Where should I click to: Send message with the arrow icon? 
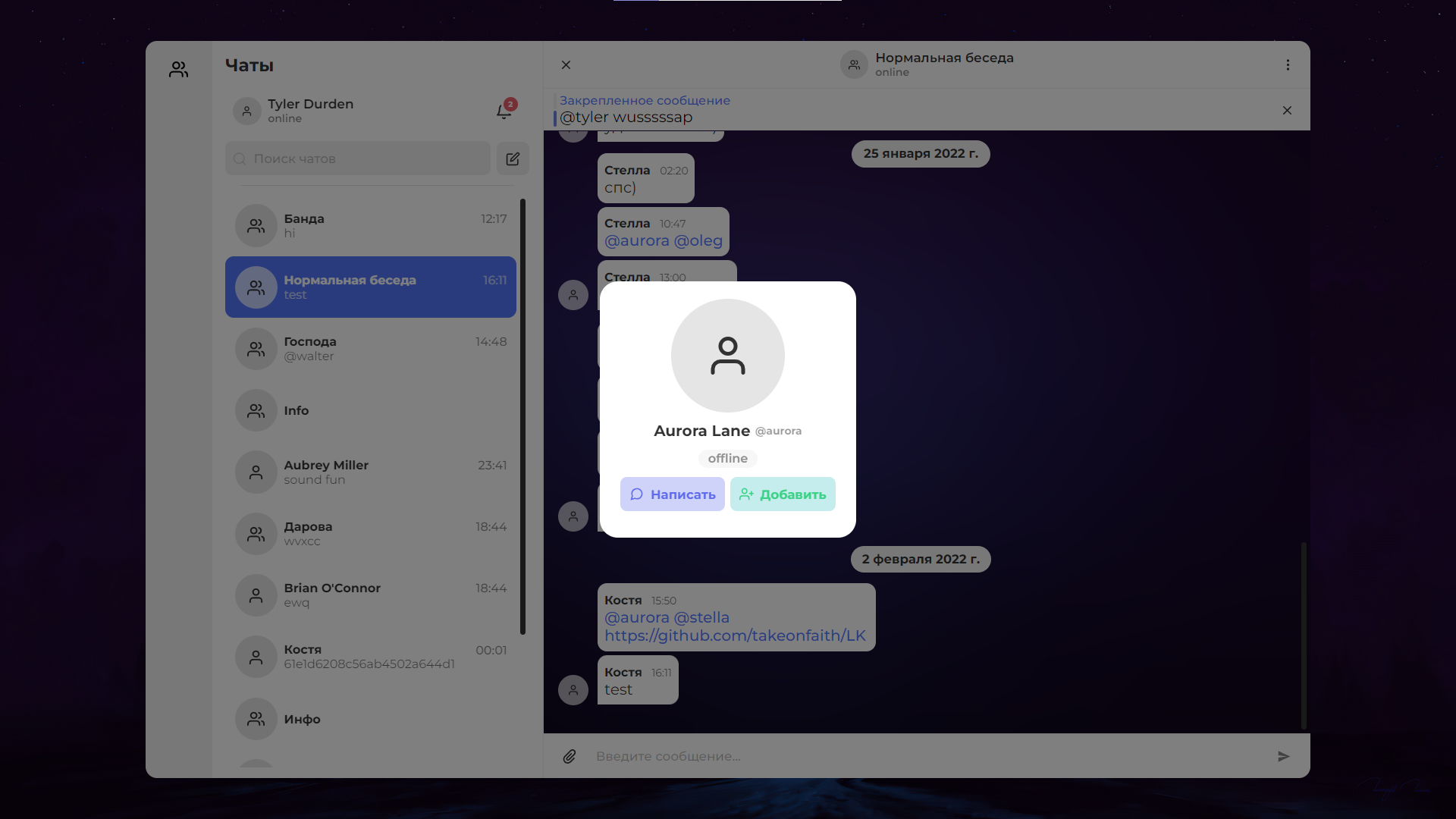[1283, 756]
